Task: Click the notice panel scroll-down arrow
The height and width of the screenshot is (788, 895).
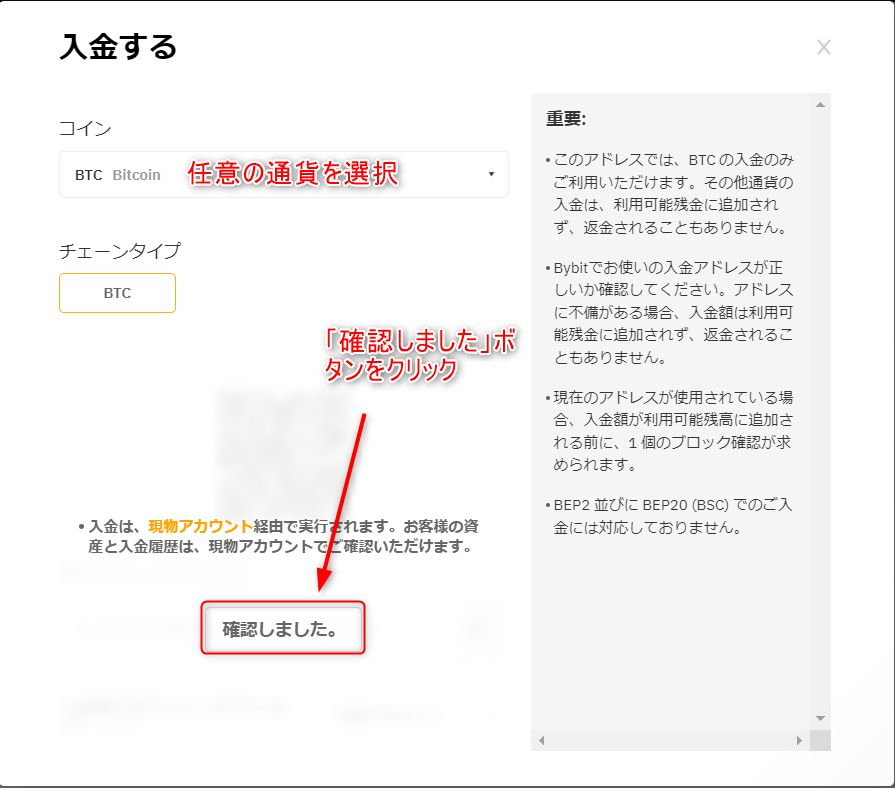Action: tap(820, 718)
